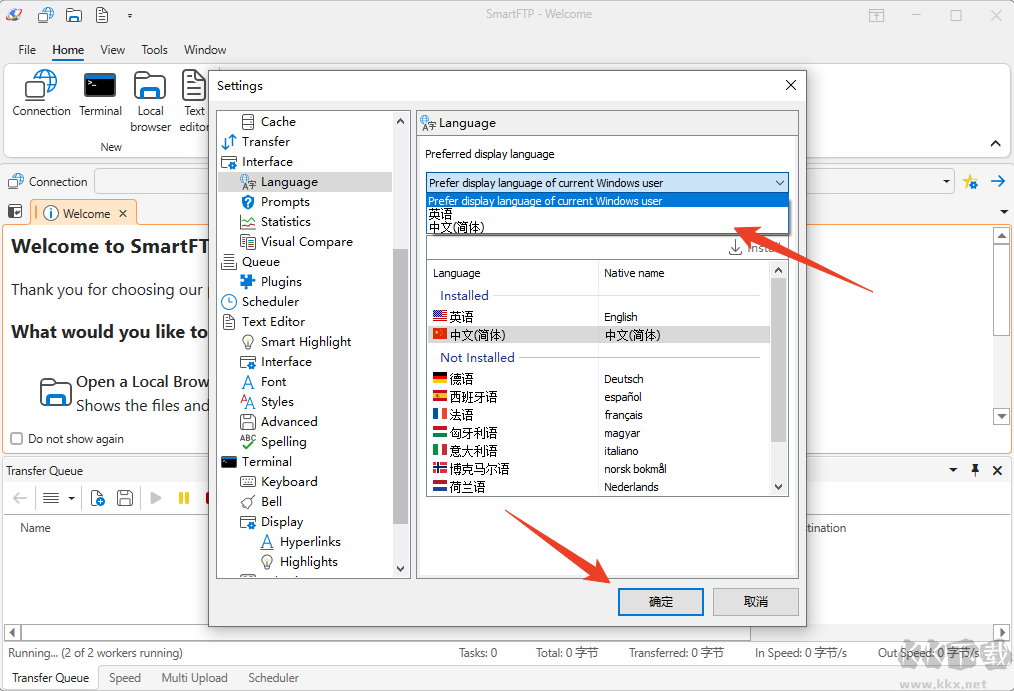The image size is (1014, 691).
Task: Open the Transfer Queue panel options dropdown
Action: (x=953, y=470)
